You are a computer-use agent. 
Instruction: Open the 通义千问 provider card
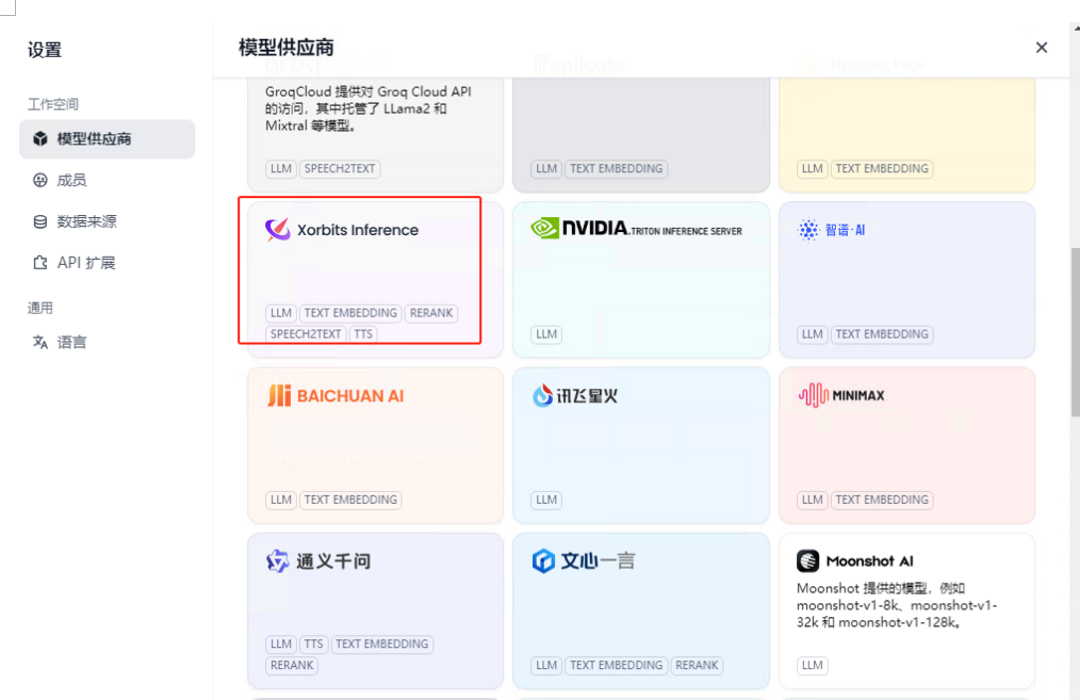pos(375,610)
